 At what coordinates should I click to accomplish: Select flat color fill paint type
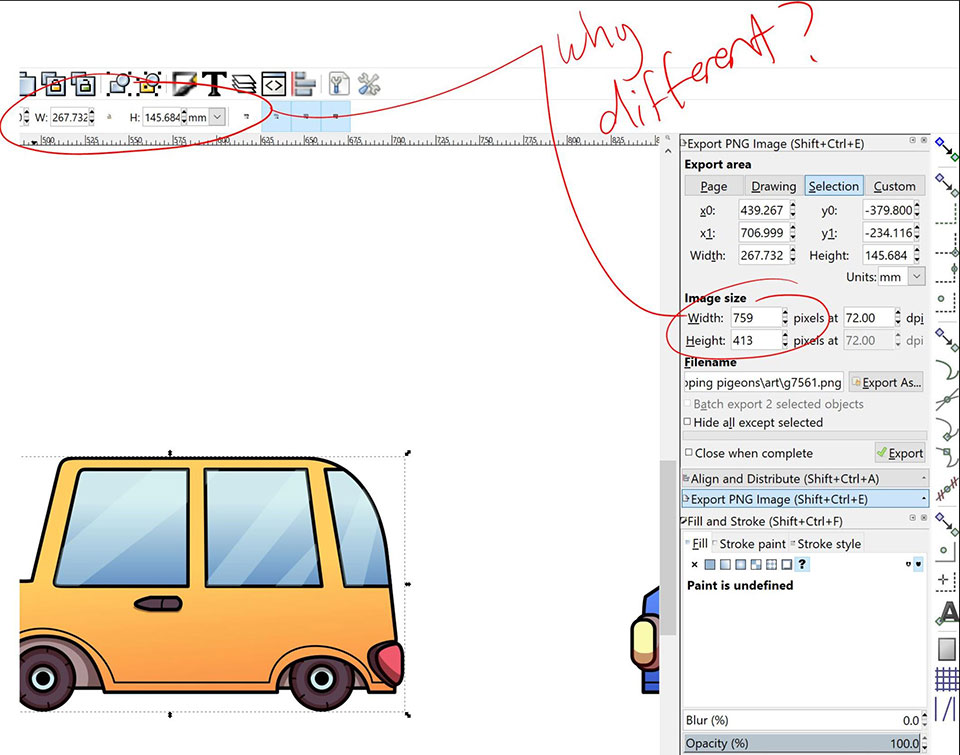pos(710,565)
